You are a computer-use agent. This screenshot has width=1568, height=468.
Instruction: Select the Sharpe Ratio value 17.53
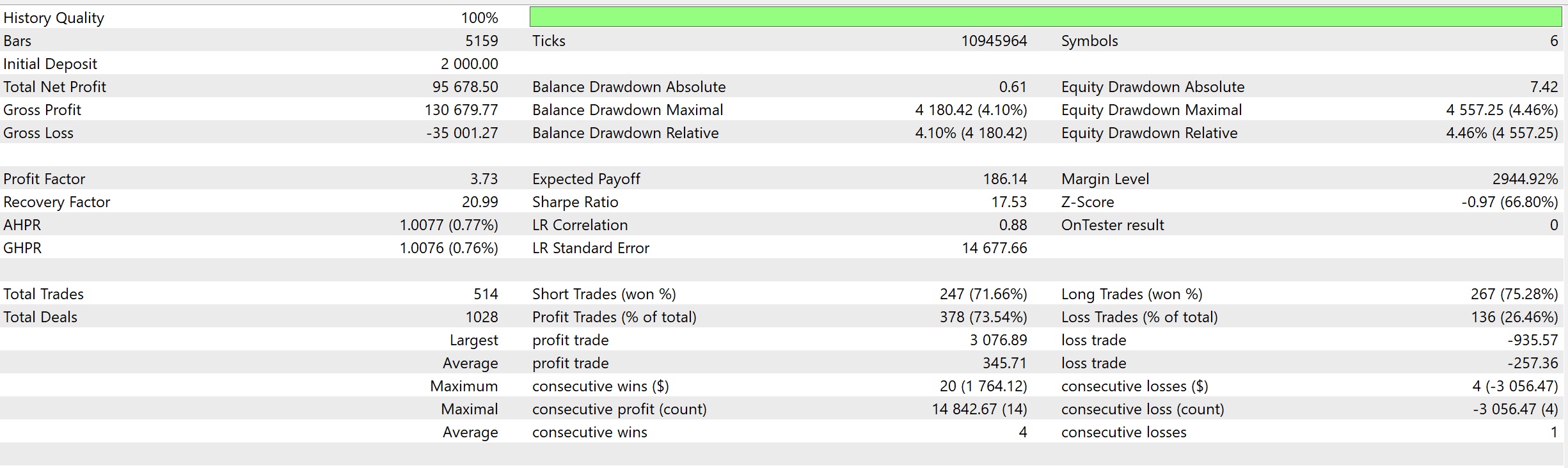[x=1008, y=202]
